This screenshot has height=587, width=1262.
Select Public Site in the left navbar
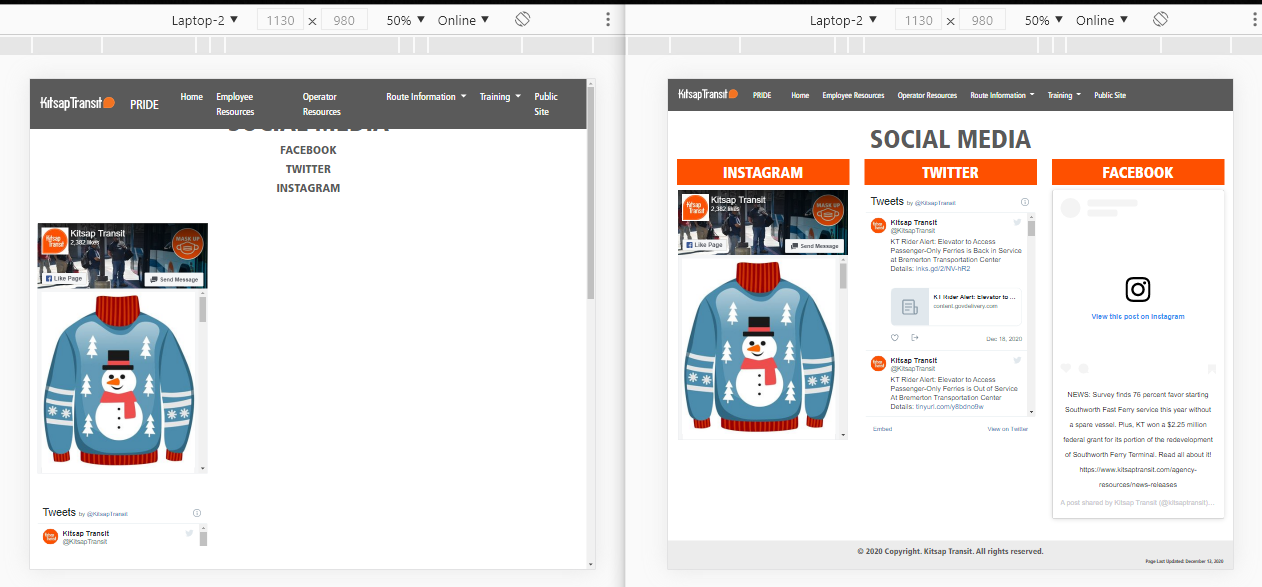(x=545, y=104)
